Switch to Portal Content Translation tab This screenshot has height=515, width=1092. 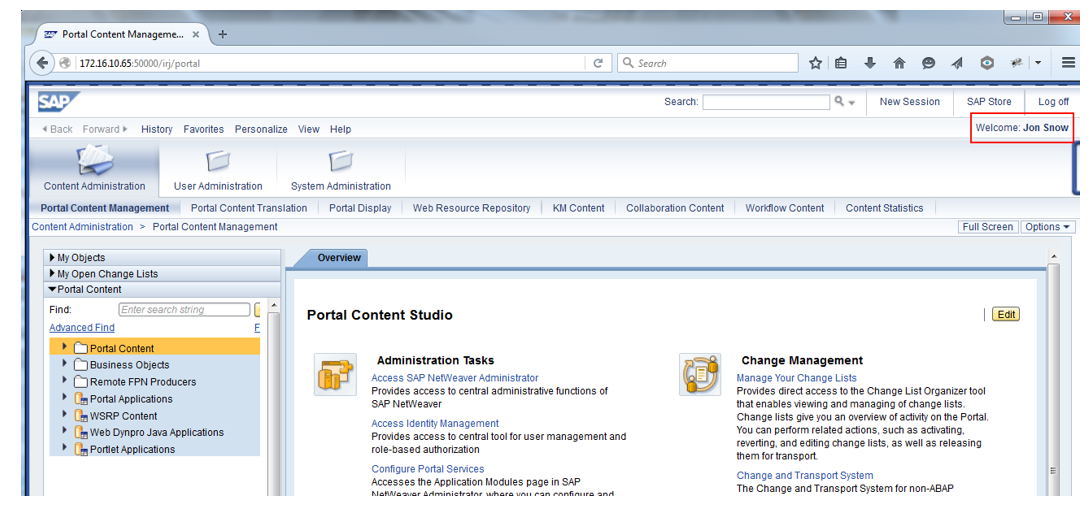point(249,208)
